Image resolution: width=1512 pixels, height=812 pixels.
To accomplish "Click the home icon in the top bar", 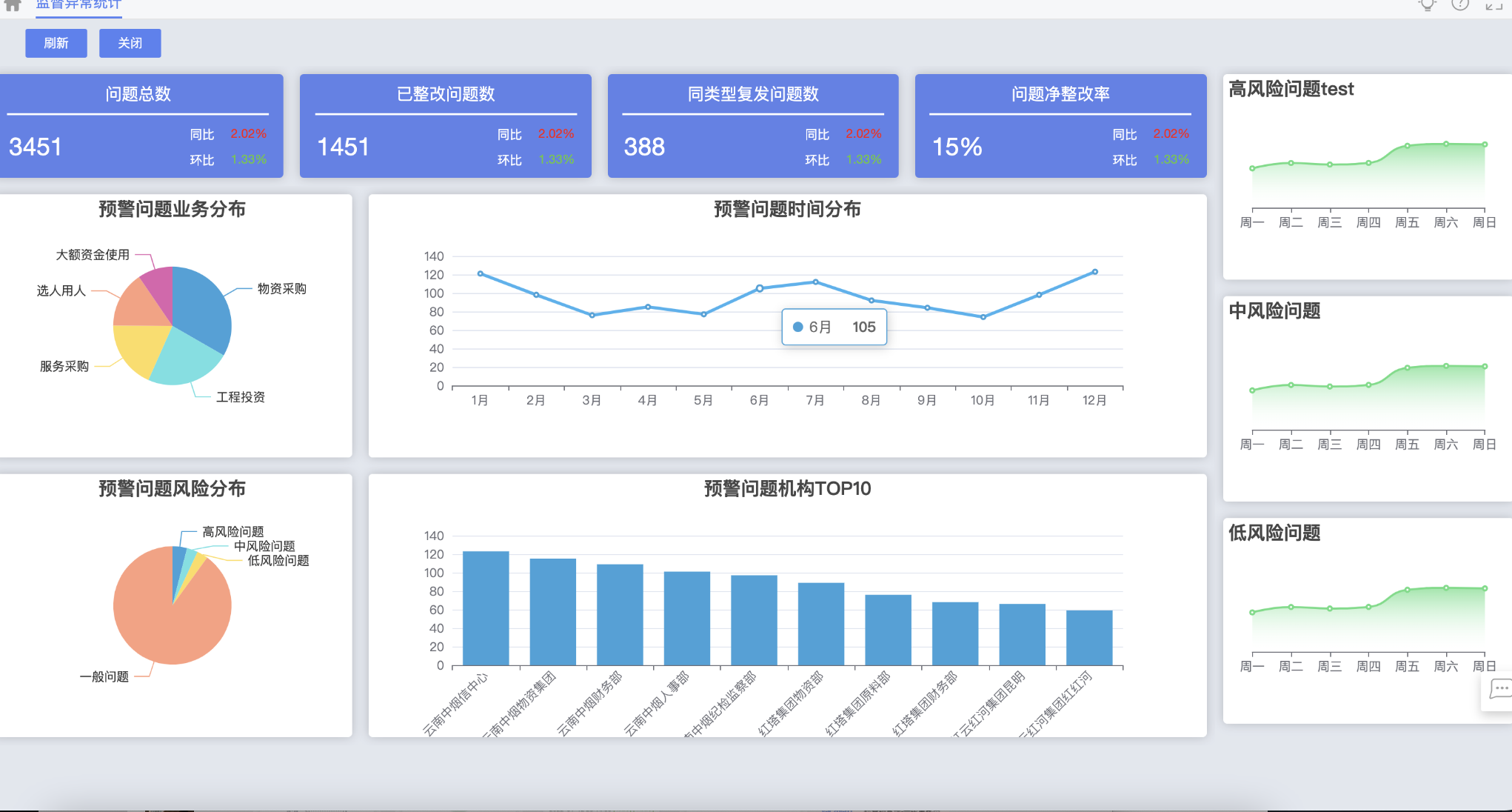I will tap(13, 5).
